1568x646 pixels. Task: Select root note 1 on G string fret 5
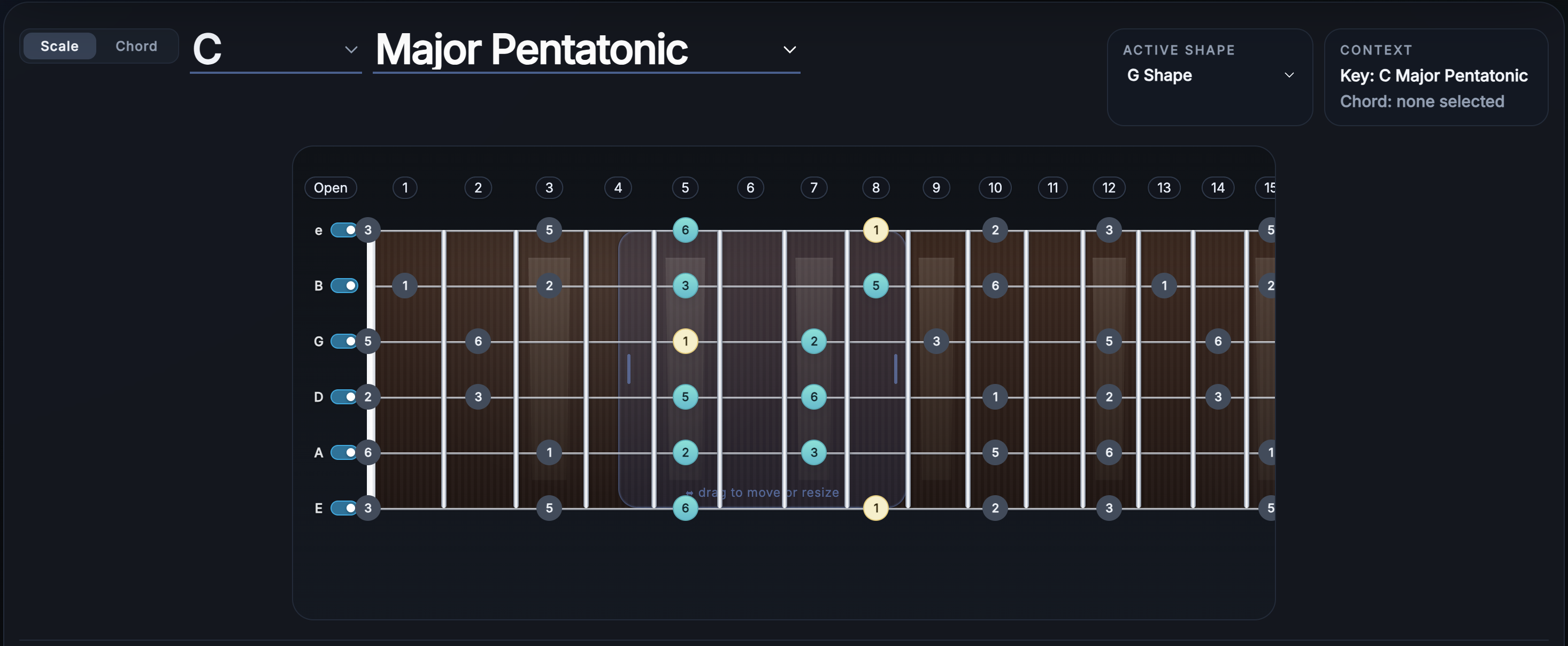tap(686, 341)
